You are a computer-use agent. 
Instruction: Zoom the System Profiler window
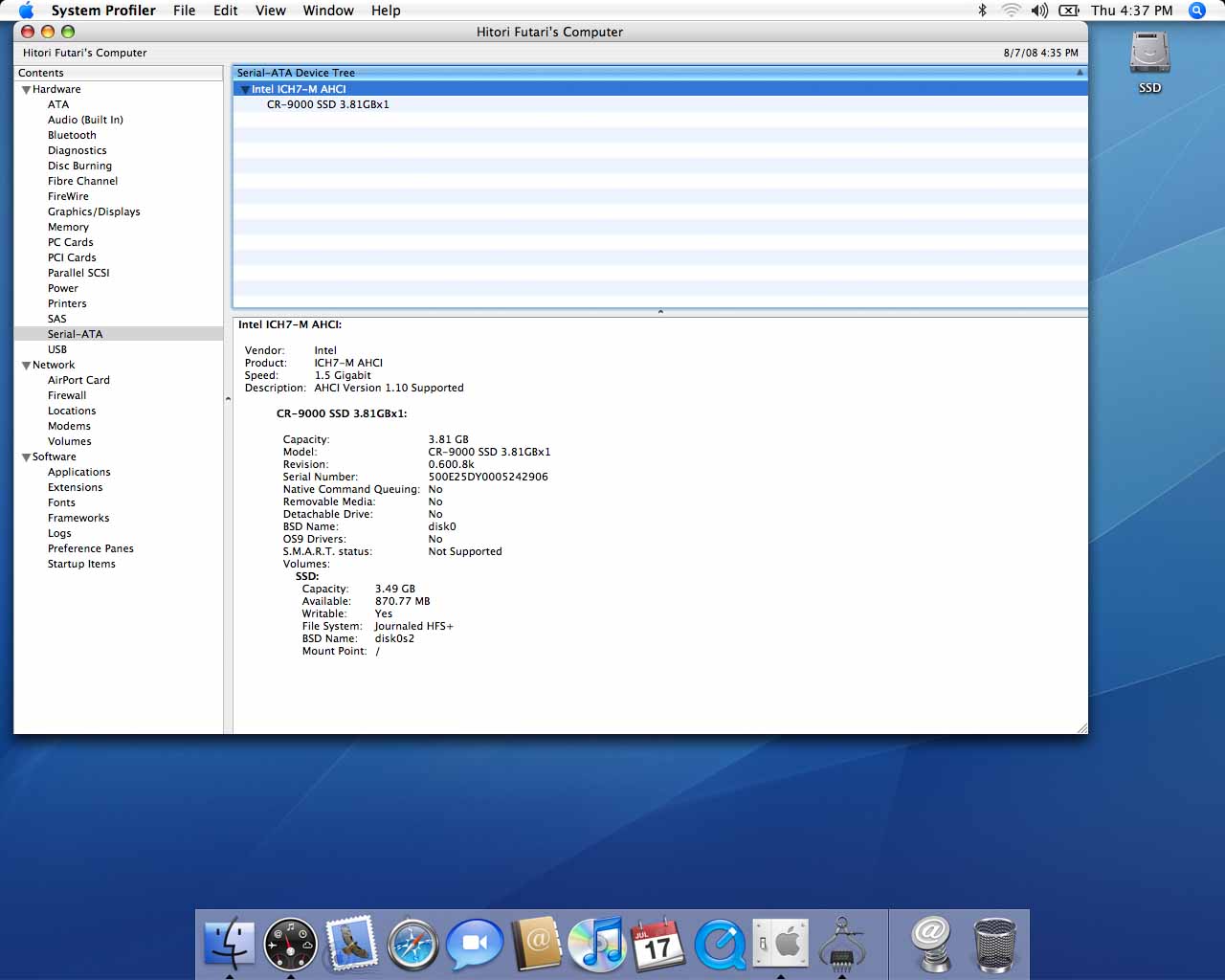click(68, 32)
